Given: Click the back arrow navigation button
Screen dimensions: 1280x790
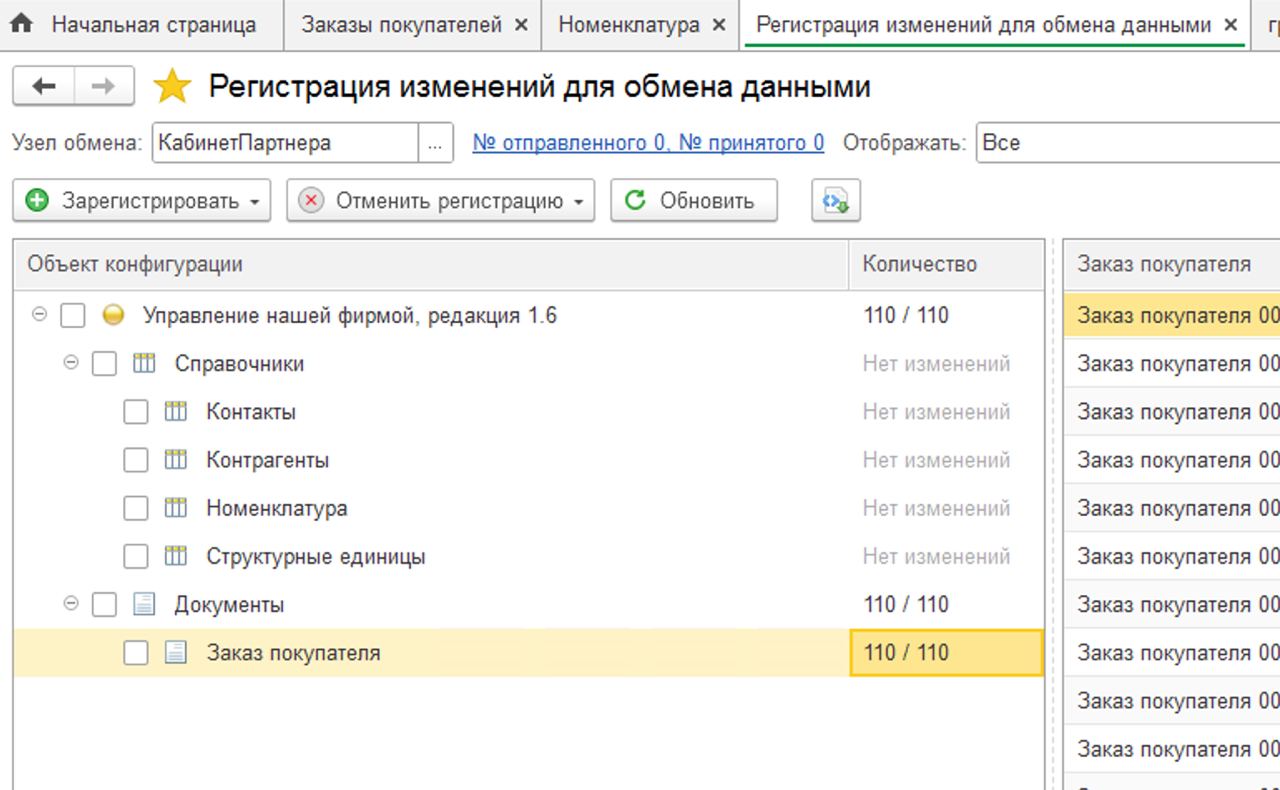Looking at the screenshot, I should tap(43, 87).
